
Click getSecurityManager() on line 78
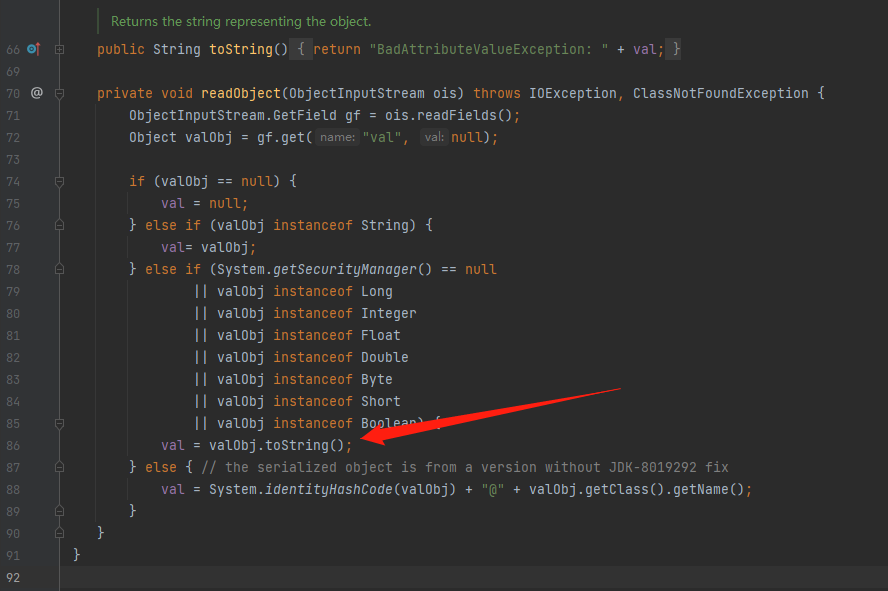(x=352, y=269)
